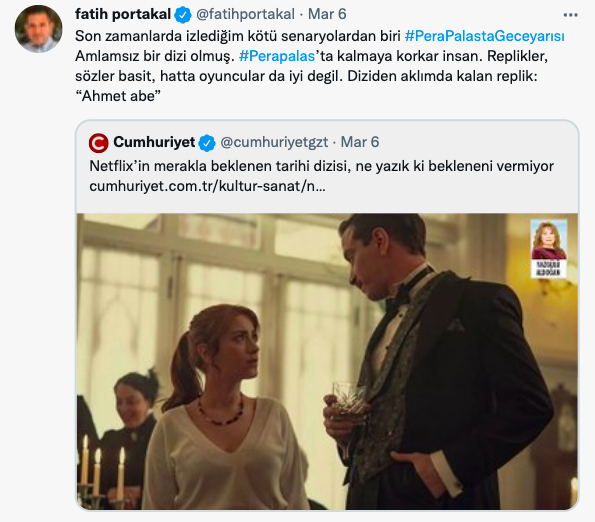Viewport: 595px width, 522px height.
Task: Click the fatih portakal display name
Action: (123, 14)
